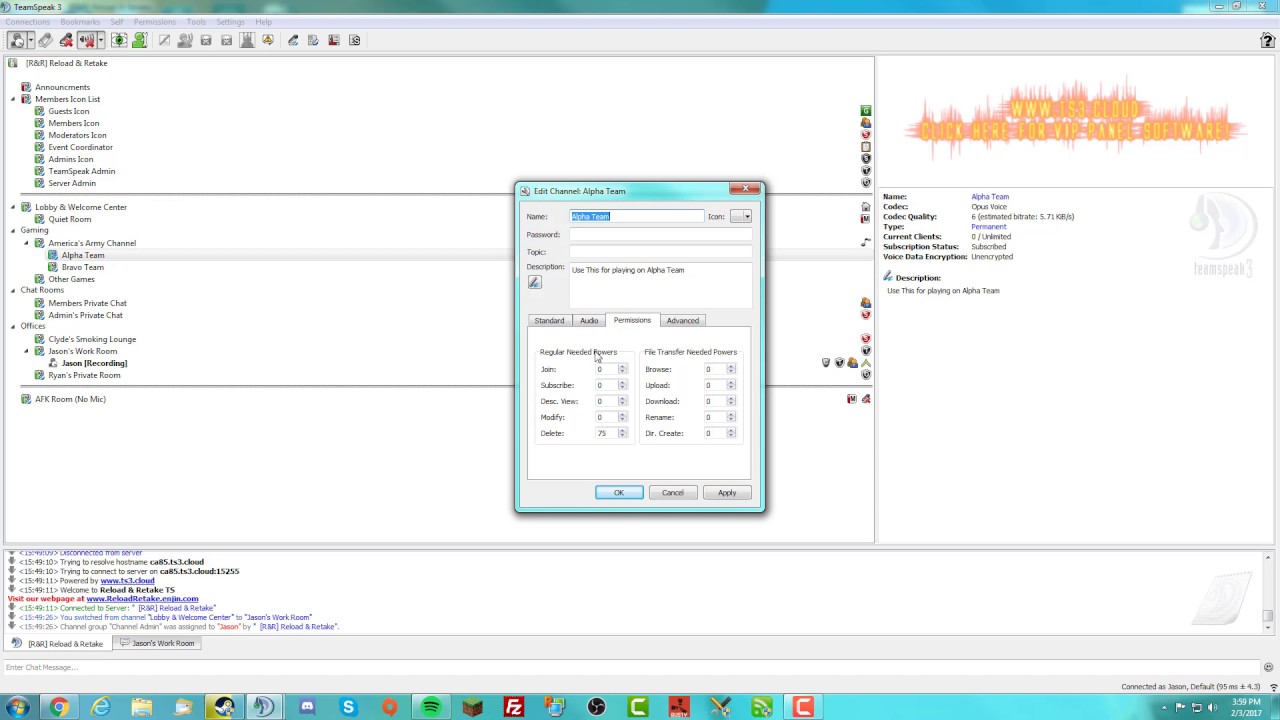Viewport: 1280px width, 720px height.
Task: Collapse the Lobby & Welcome Center channel
Action: (13, 207)
